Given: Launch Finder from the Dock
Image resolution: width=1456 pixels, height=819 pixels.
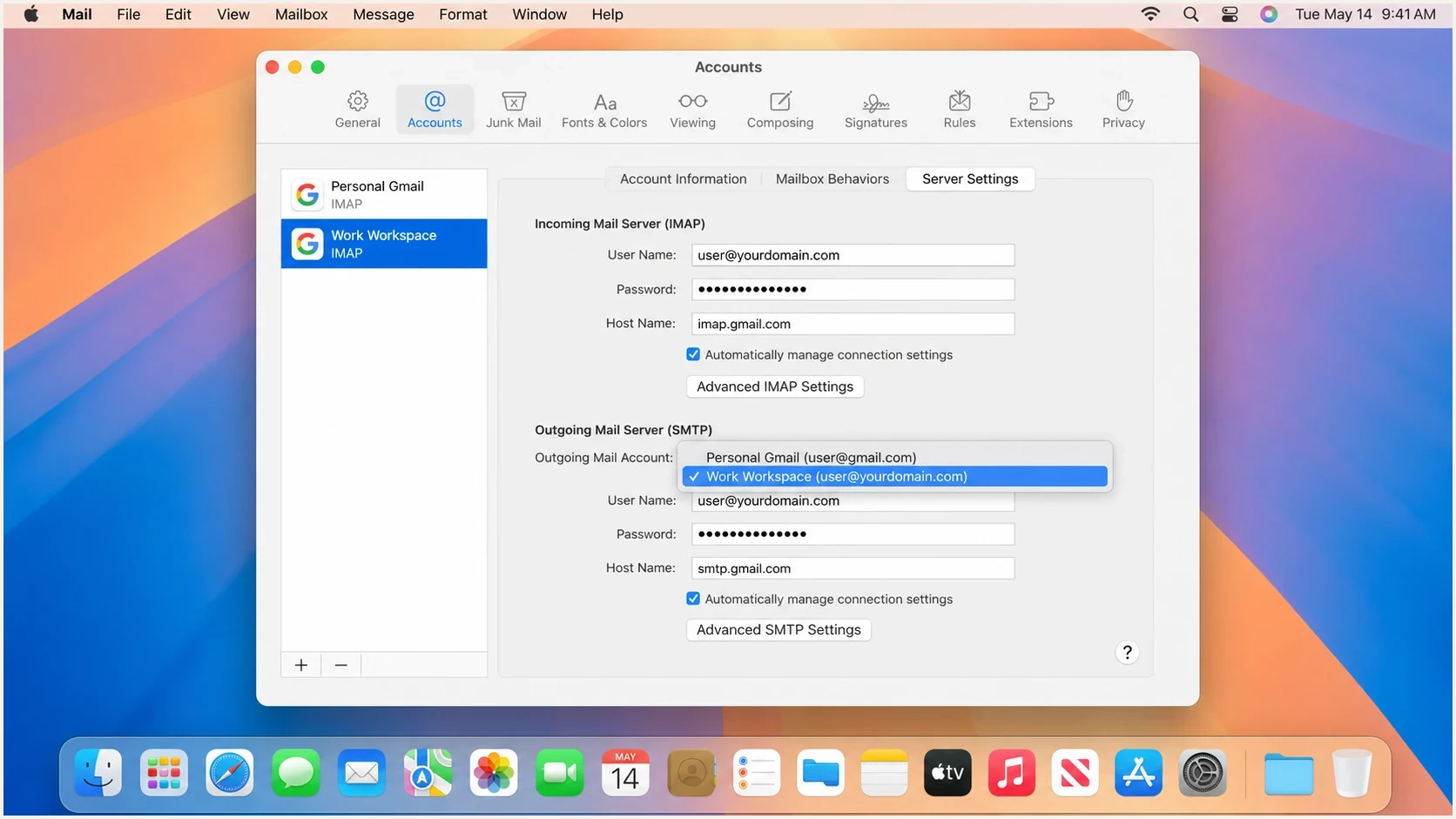Looking at the screenshot, I should (x=98, y=773).
